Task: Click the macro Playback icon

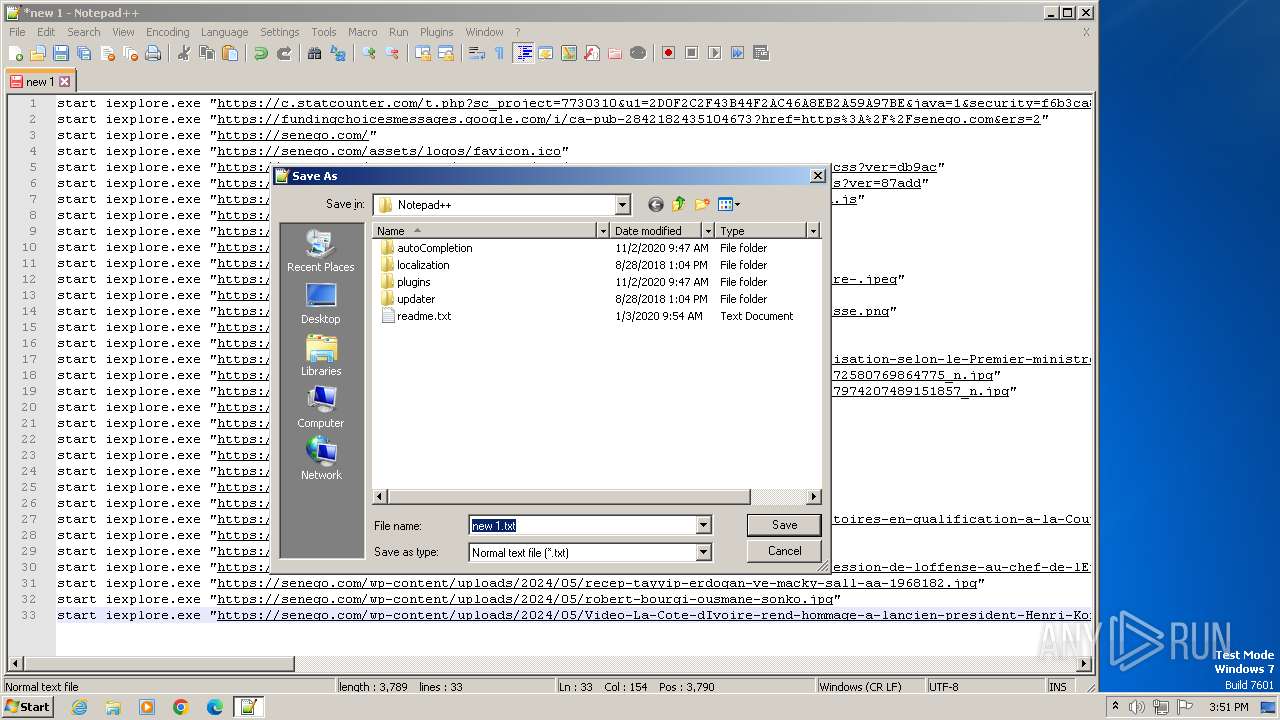Action: point(714,53)
